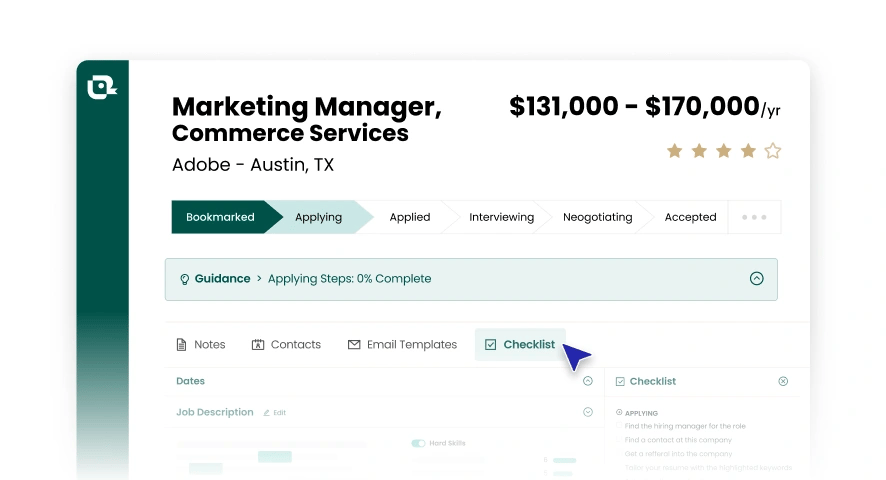Click the Contacts card icon
The height and width of the screenshot is (480, 886).
pyautogui.click(x=258, y=344)
